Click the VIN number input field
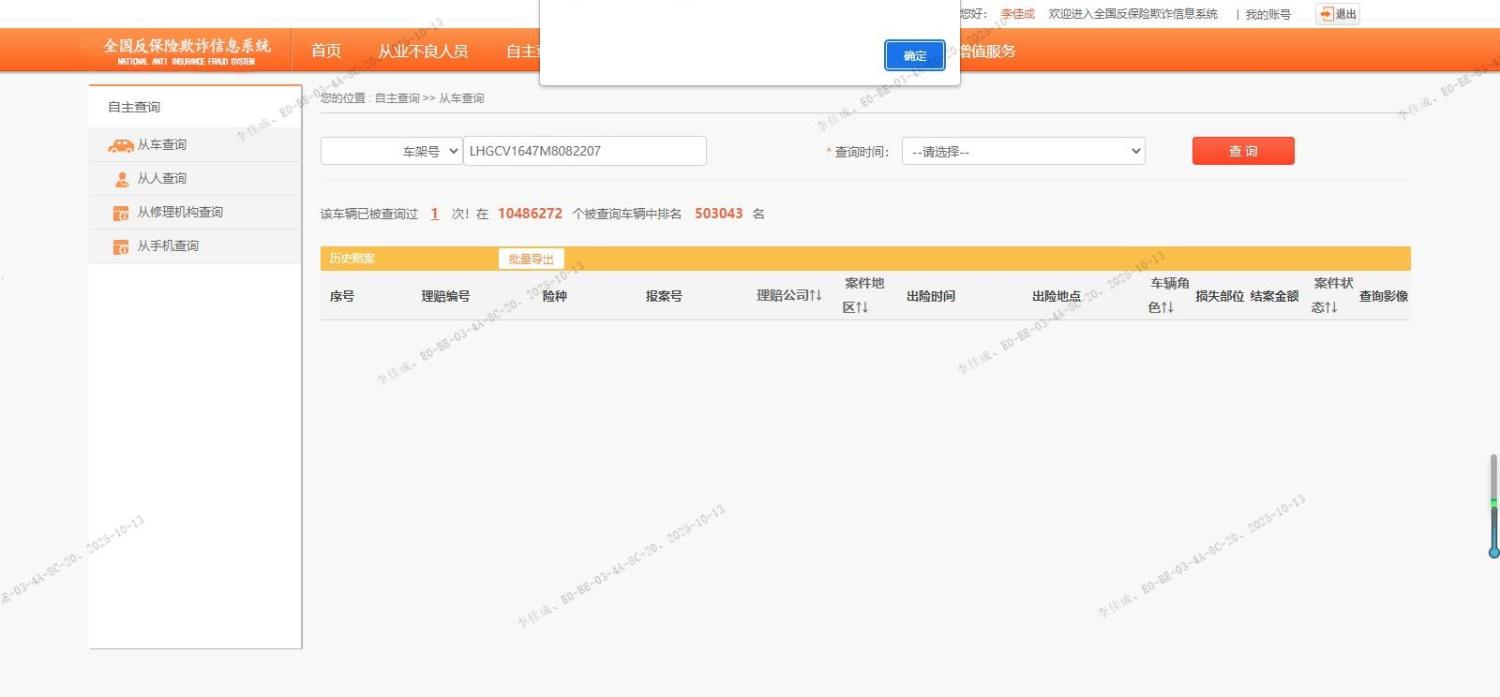The height and width of the screenshot is (697, 1500). pos(584,151)
